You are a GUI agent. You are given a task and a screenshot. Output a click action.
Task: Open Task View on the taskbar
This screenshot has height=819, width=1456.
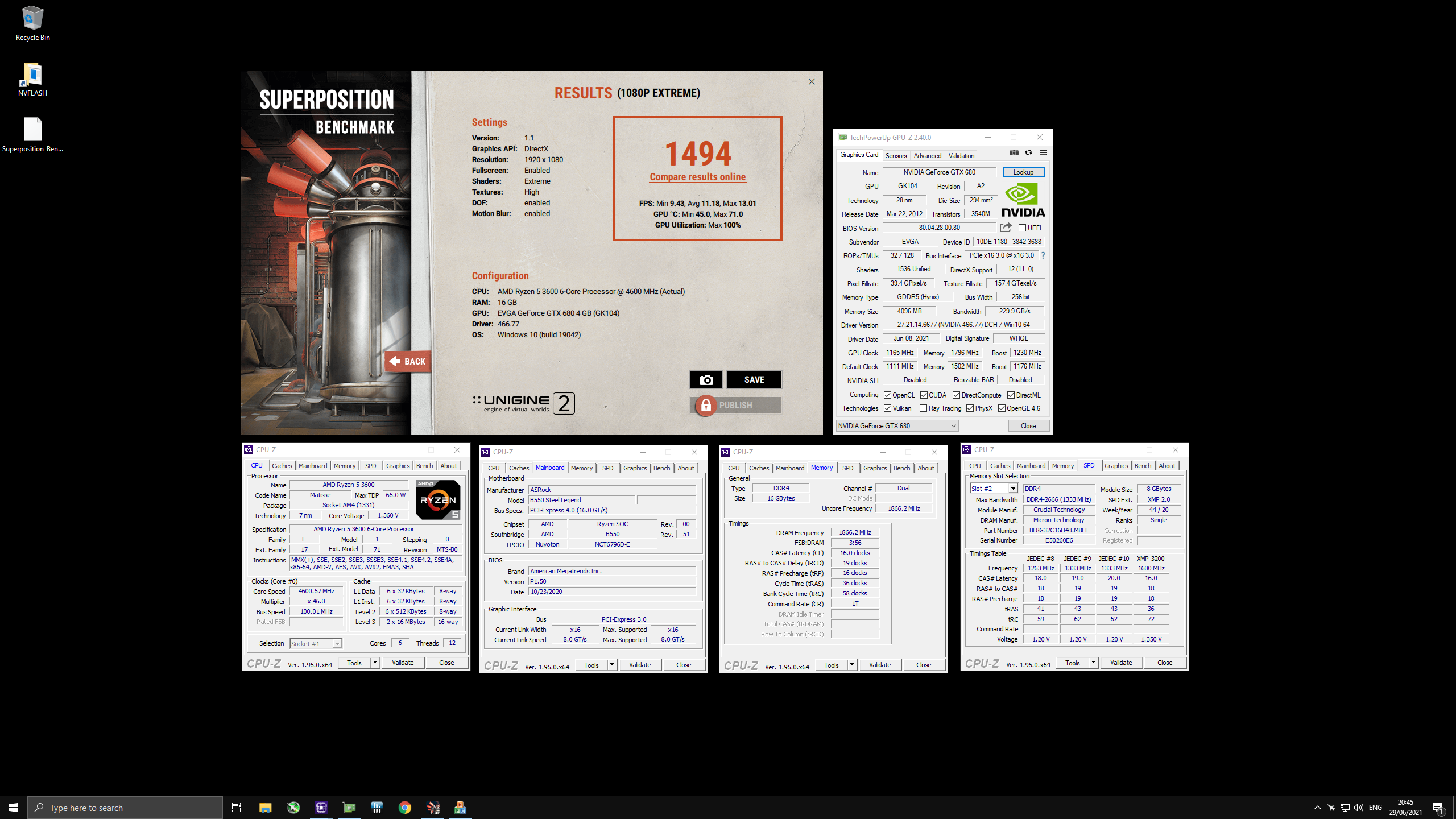coord(237,808)
